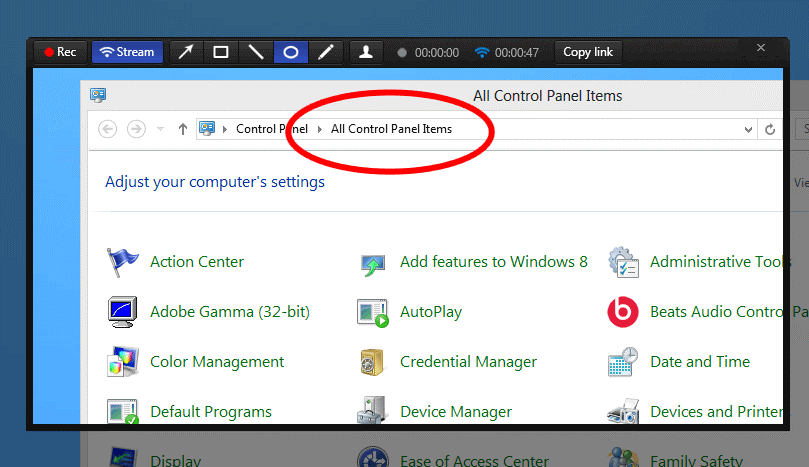The width and height of the screenshot is (809, 467).
Task: Open Default Programs link
Action: 211,412
